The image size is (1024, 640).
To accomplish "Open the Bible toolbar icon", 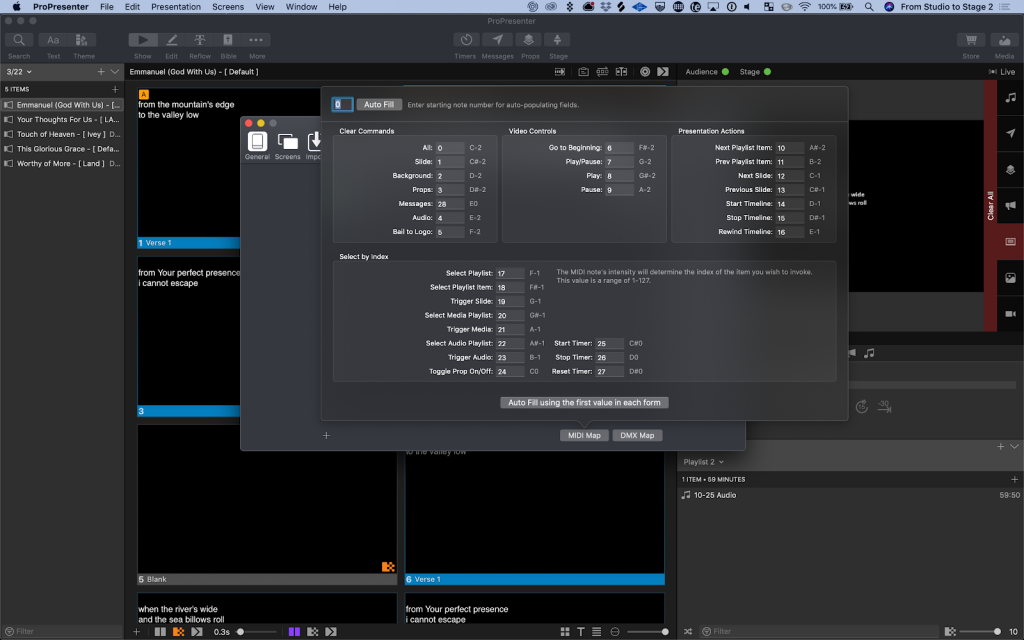I will [228, 40].
